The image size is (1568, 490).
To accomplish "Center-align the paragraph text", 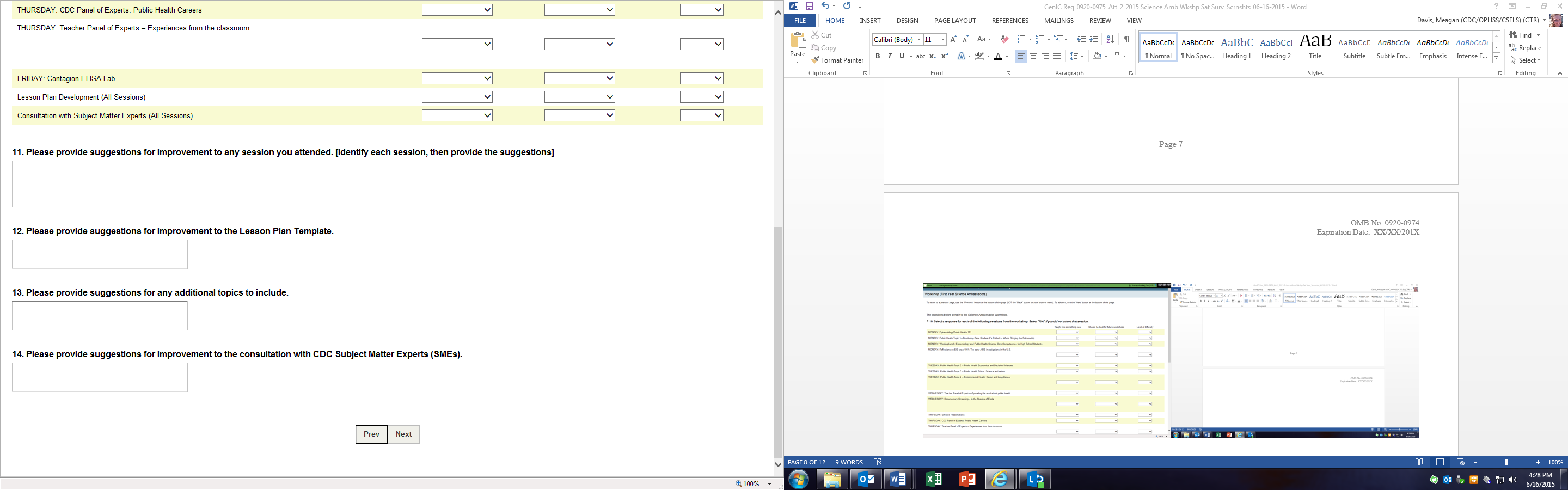I will coord(1033,56).
